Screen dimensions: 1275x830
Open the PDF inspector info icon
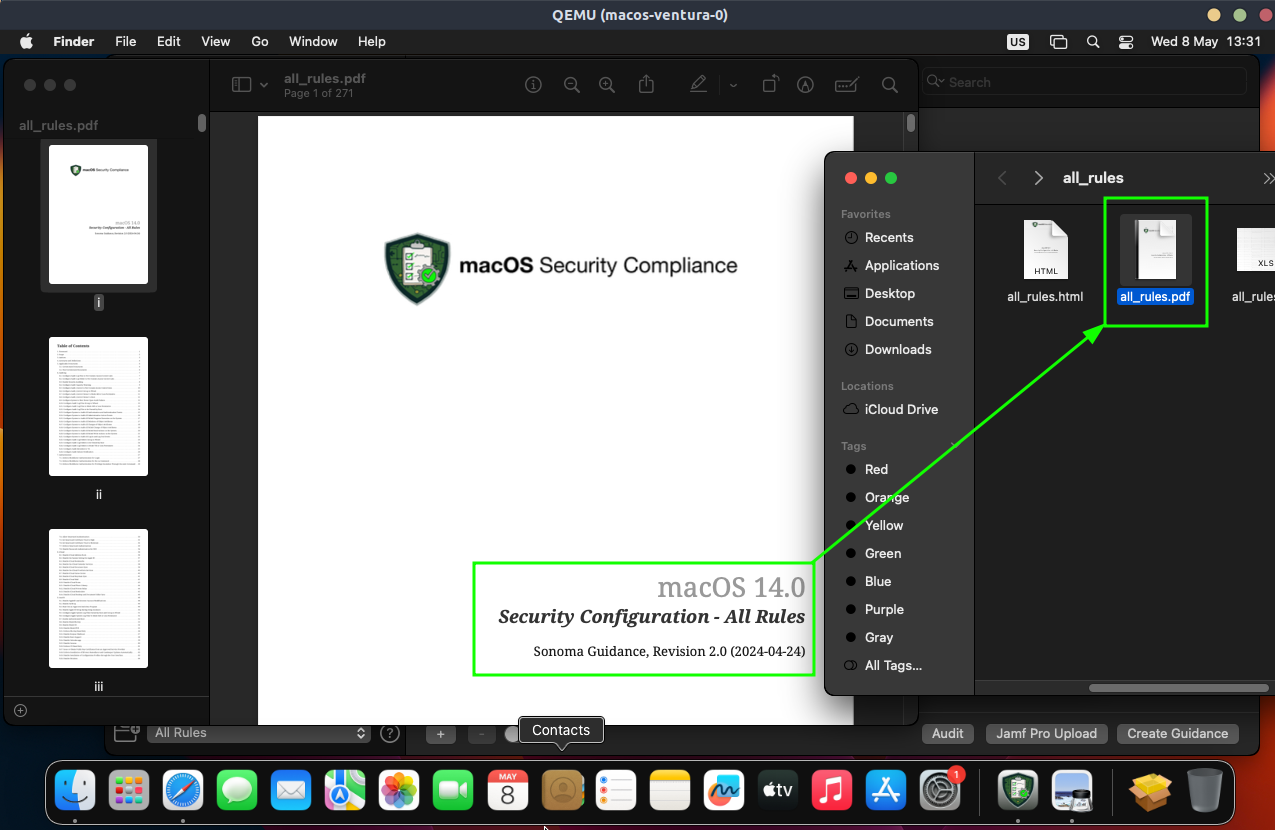coord(534,85)
